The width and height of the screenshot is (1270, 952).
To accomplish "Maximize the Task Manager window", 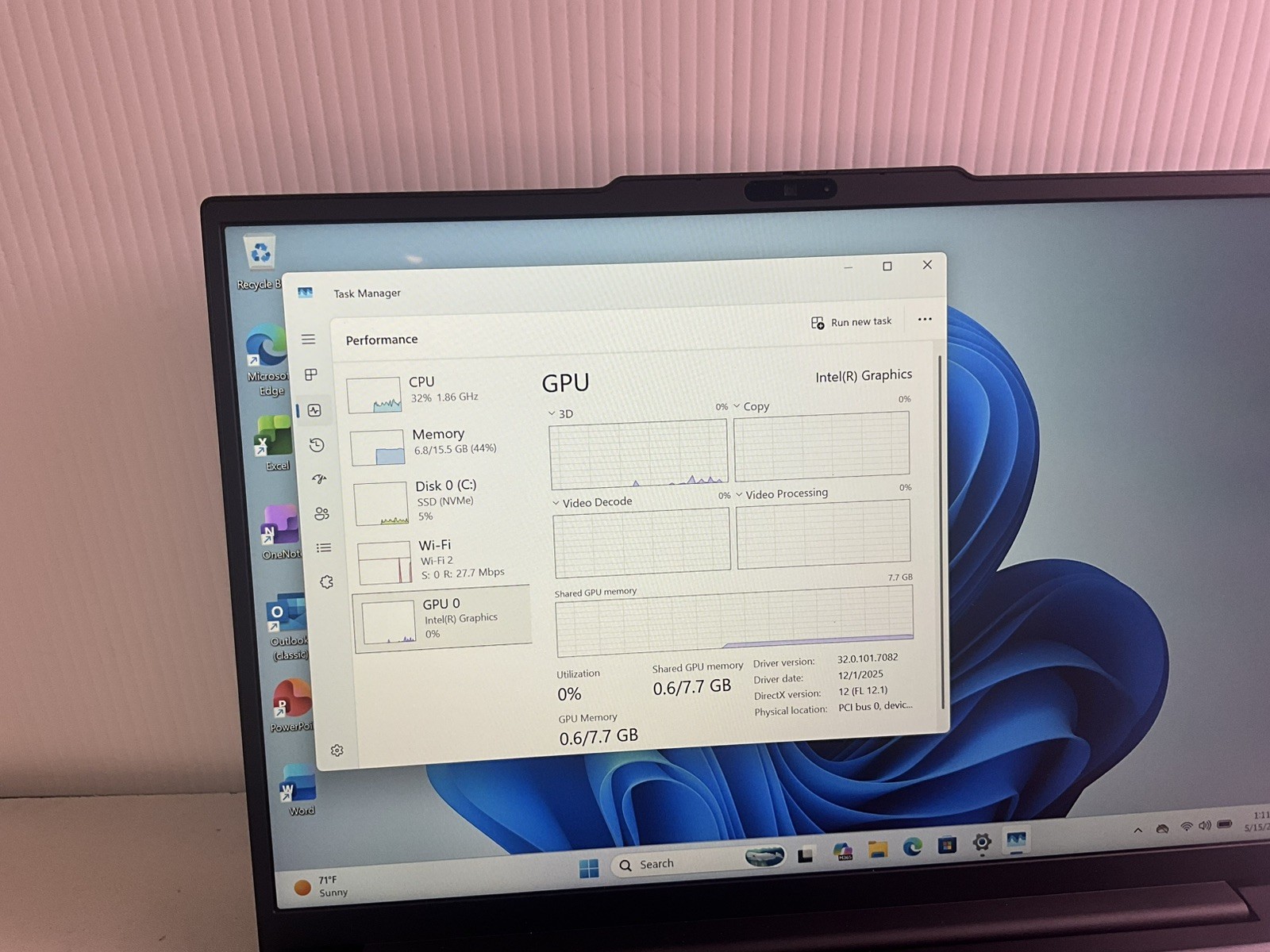I will pos(887,266).
